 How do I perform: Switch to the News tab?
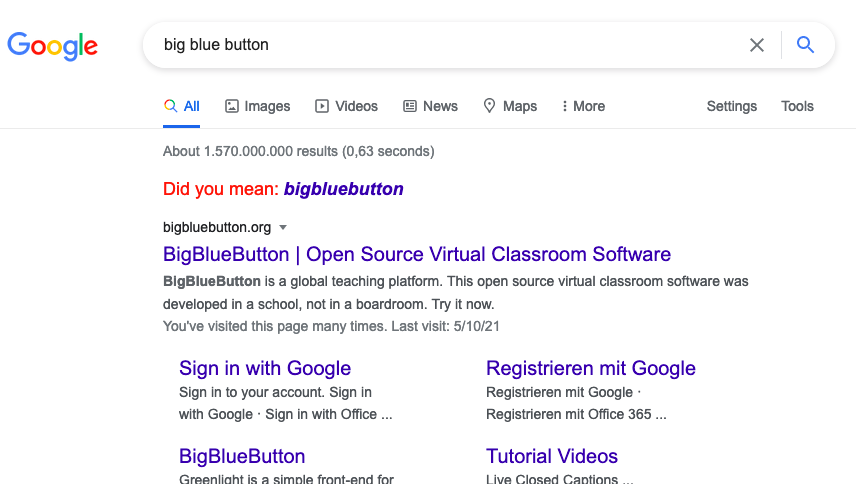(430, 106)
